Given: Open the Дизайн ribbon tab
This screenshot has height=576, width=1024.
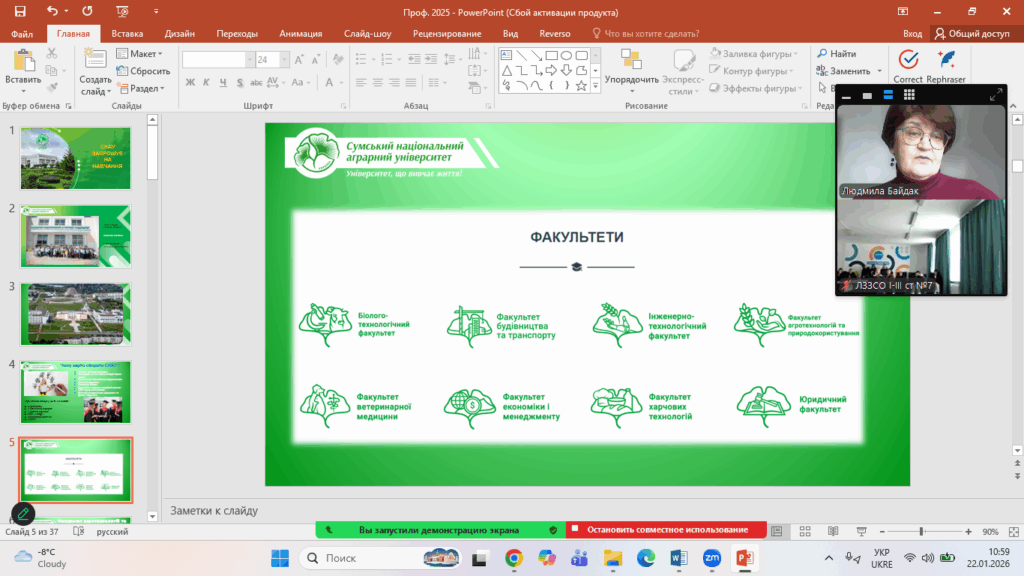Looking at the screenshot, I should pos(180,33).
